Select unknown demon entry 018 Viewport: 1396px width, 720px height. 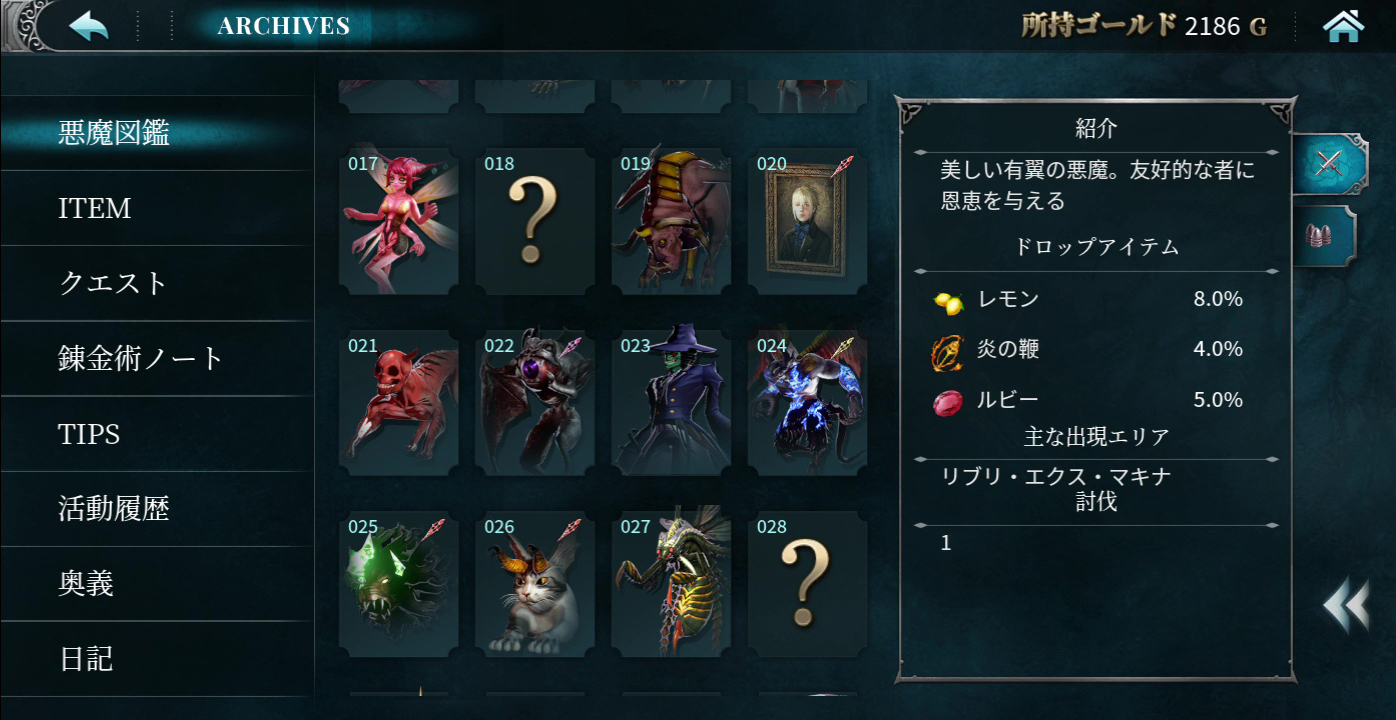coord(535,222)
